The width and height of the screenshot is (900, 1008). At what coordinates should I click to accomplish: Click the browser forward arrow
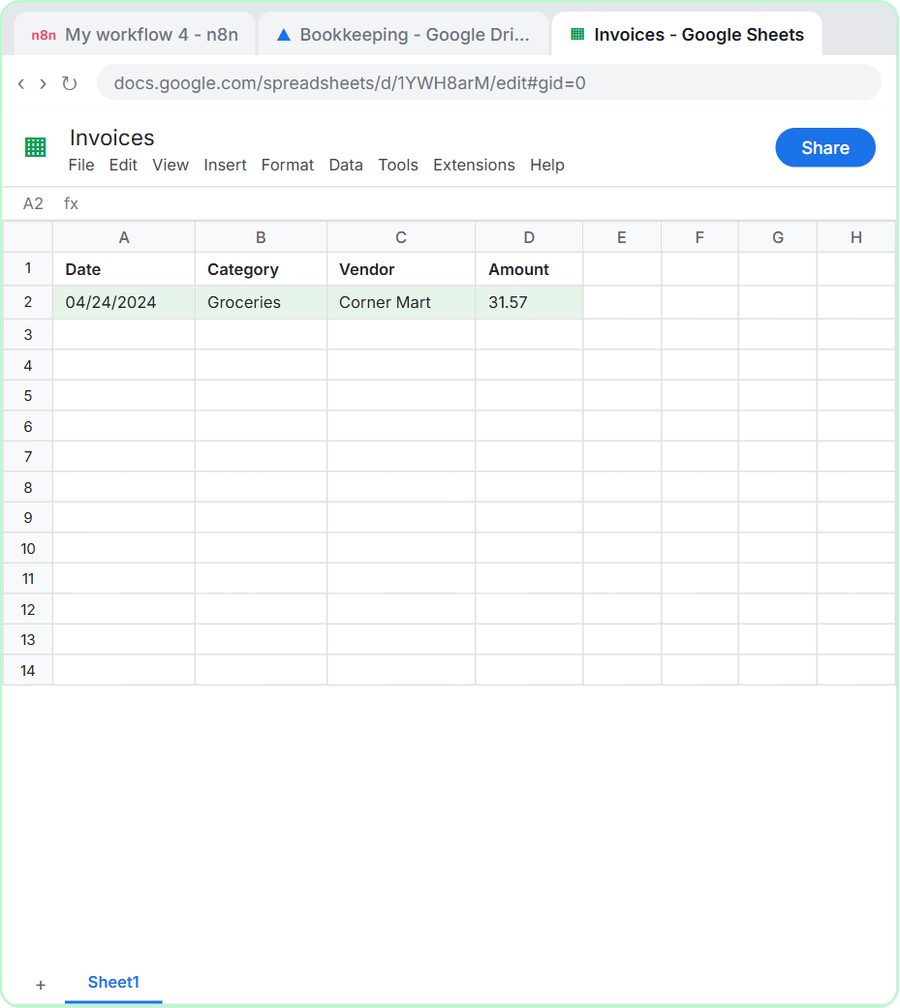pyautogui.click(x=43, y=84)
